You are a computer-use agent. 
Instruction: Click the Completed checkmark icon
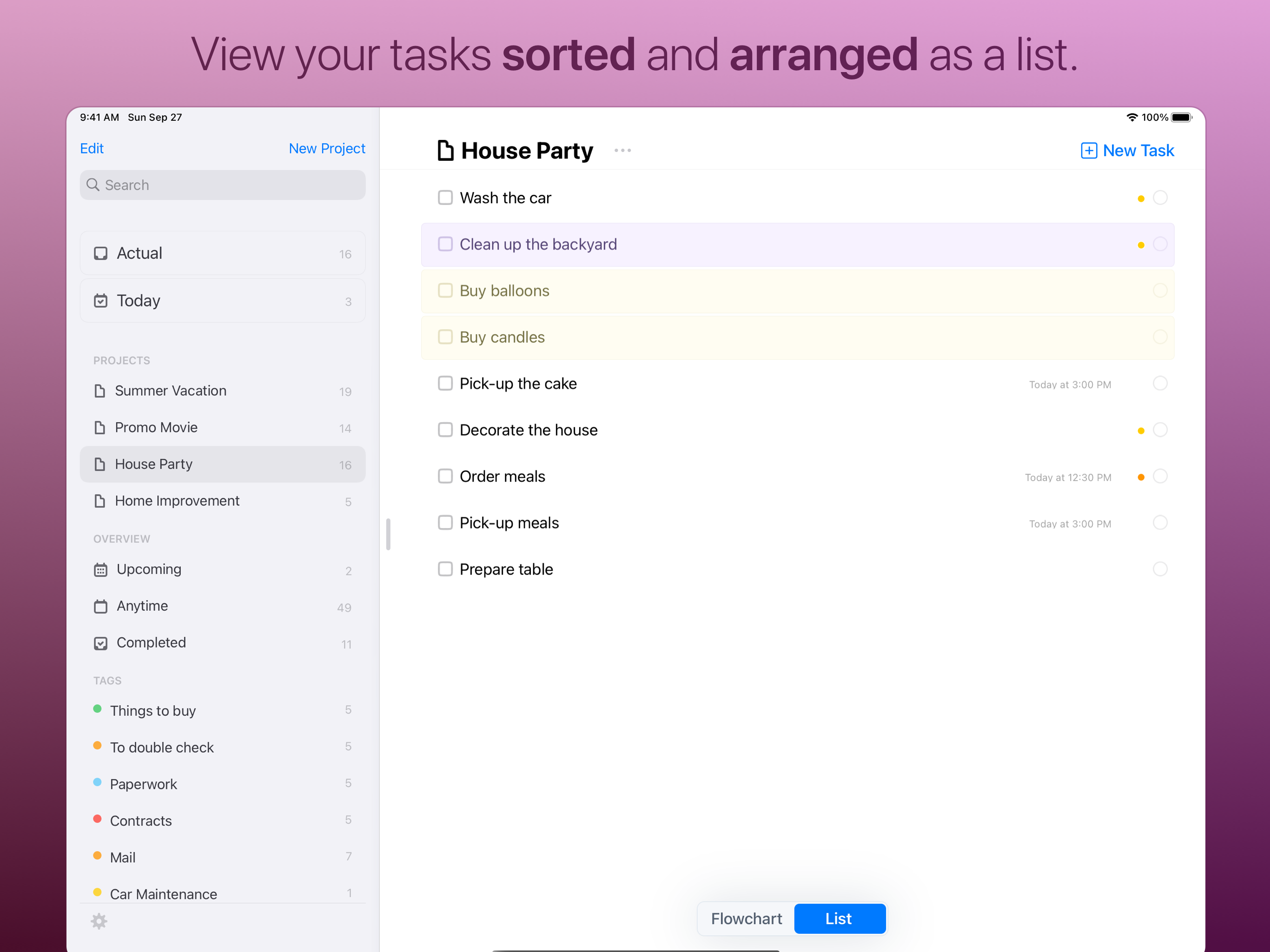100,642
